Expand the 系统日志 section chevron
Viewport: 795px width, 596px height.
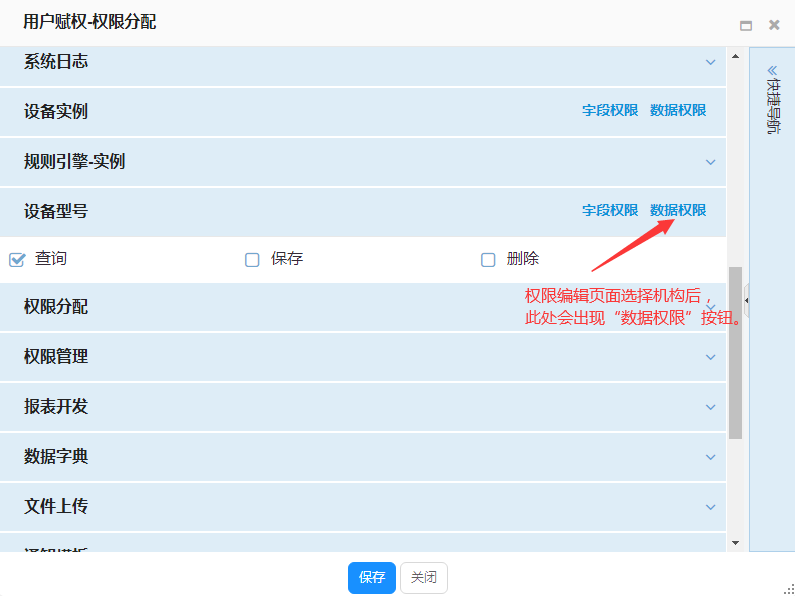click(710, 62)
